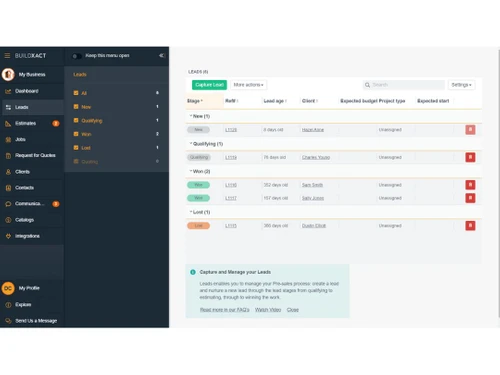Open the Watch Video link

click(x=268, y=310)
